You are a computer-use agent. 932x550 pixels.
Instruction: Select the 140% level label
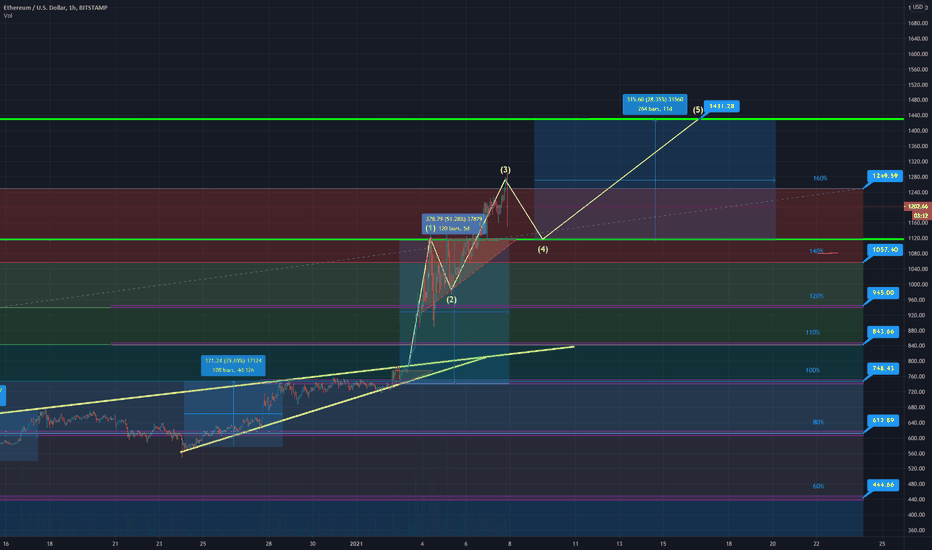click(816, 252)
